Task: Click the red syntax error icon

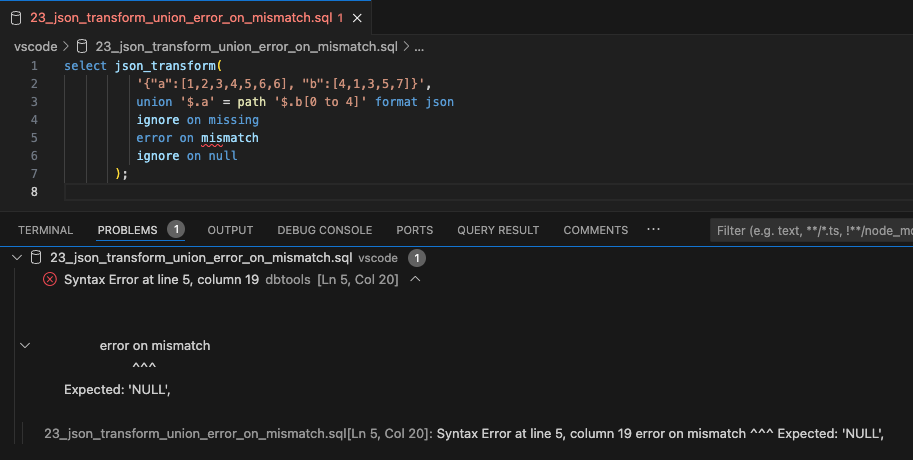Action: pos(50,279)
